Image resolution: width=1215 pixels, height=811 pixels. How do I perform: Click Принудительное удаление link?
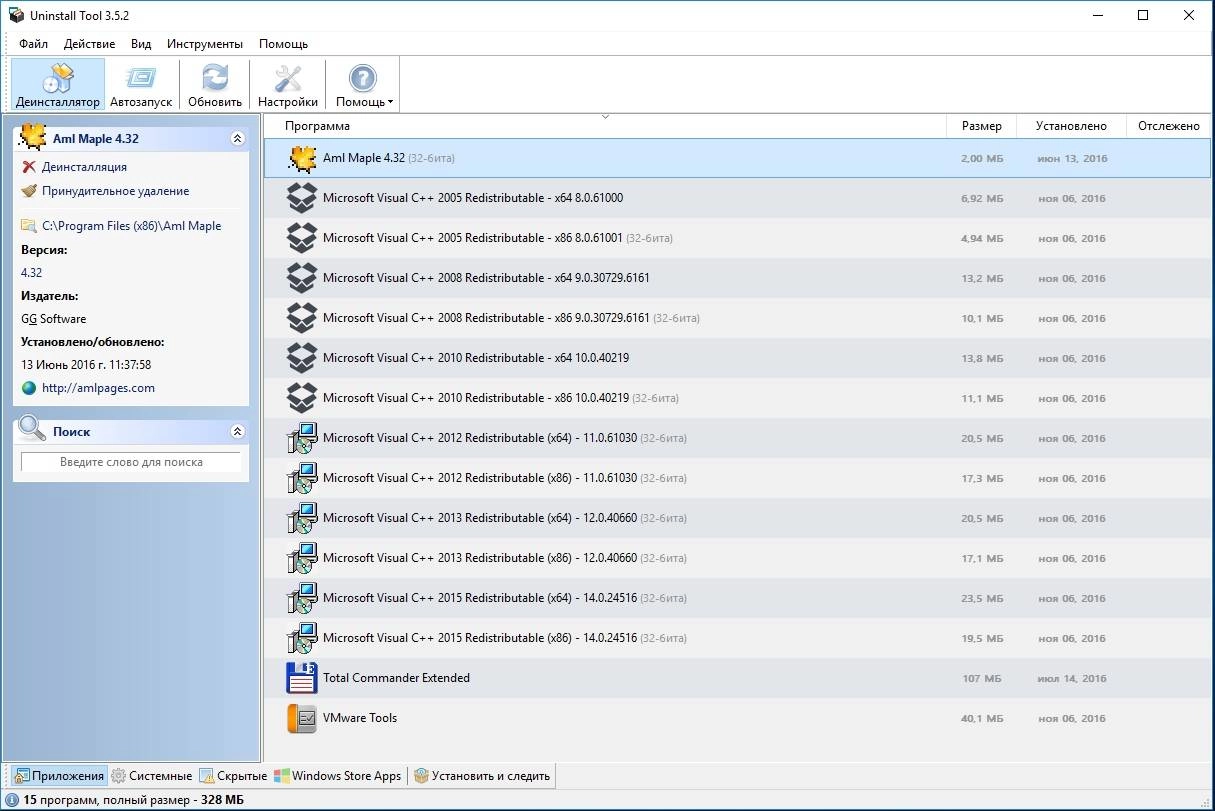coord(115,191)
